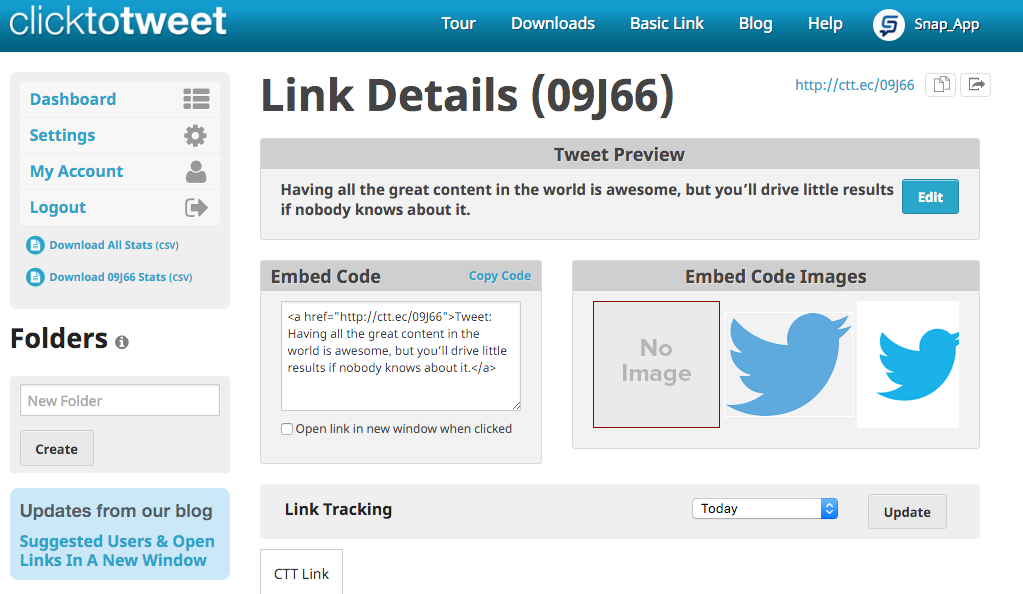Image resolution: width=1023 pixels, height=594 pixels.
Task: Open the Blog navigation item
Action: [756, 23]
